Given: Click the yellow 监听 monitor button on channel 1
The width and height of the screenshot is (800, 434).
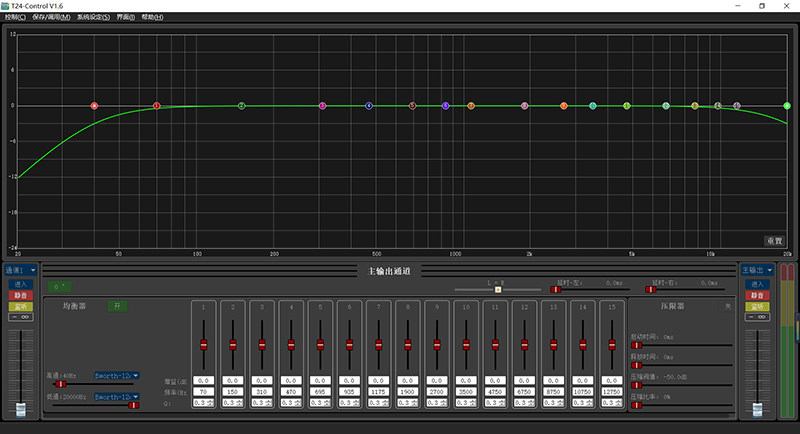Looking at the screenshot, I should 20,307.
